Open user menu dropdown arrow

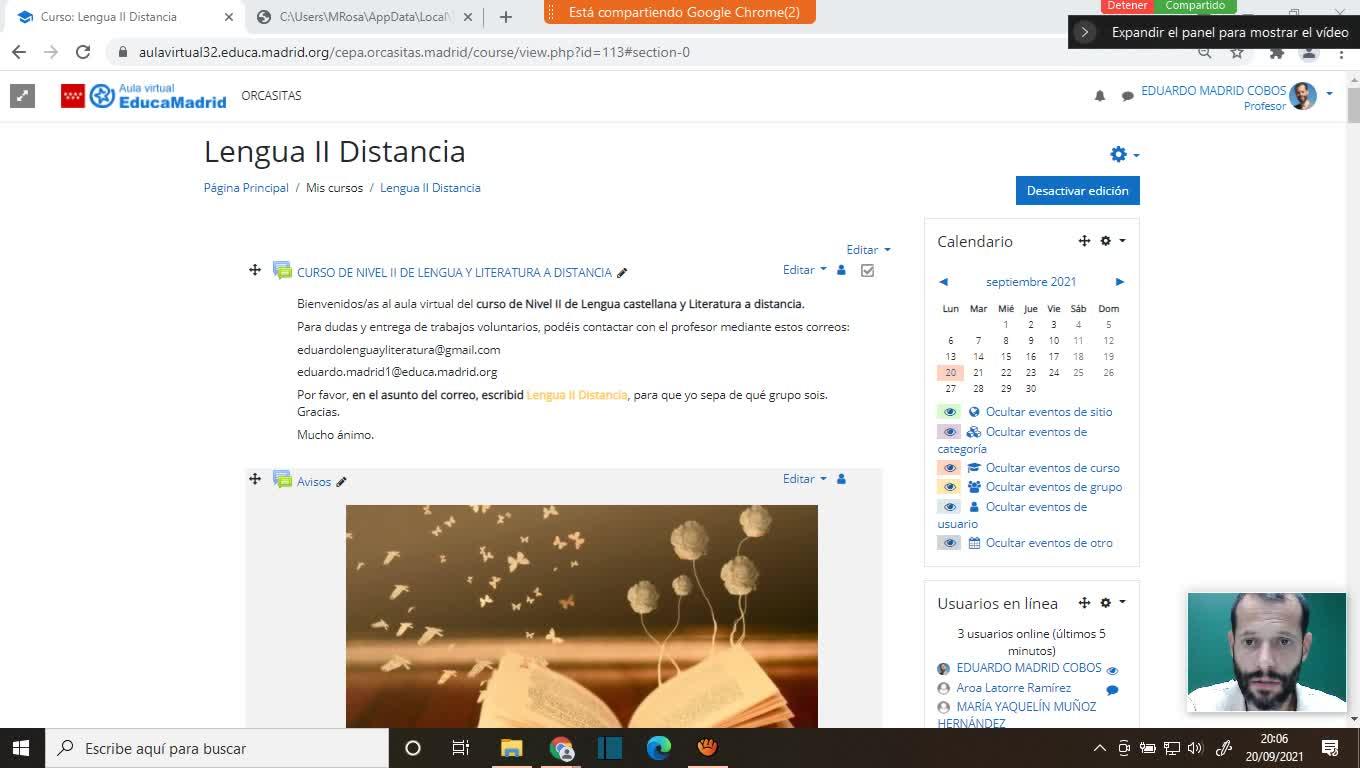1329,94
